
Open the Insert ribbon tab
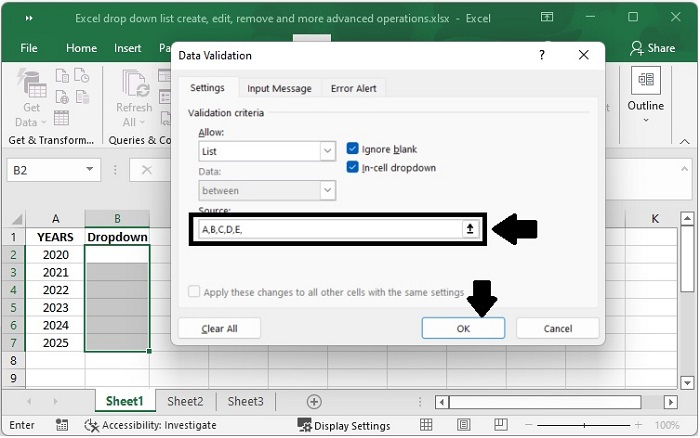click(x=127, y=48)
